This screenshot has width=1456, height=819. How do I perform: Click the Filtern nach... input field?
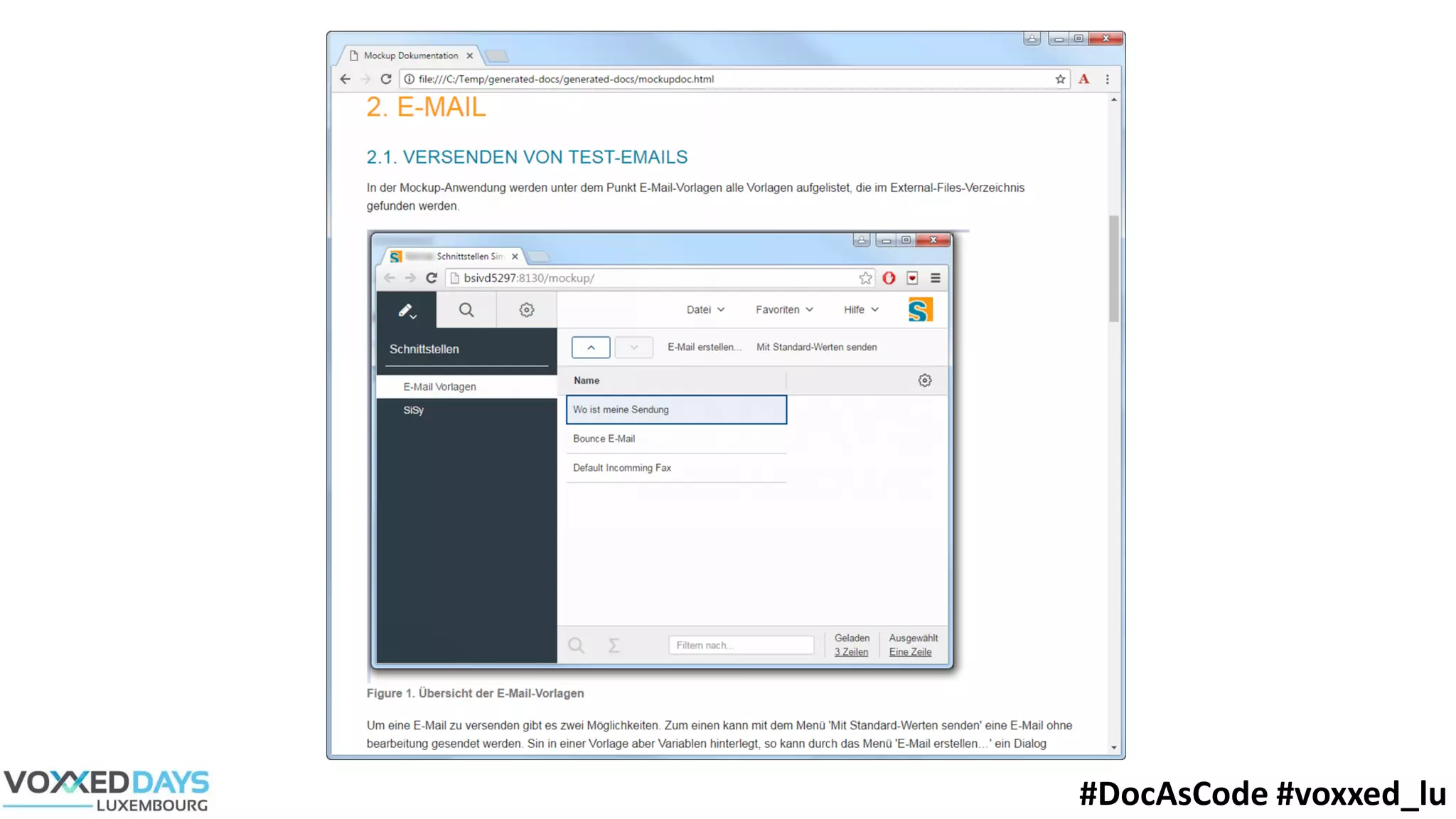coord(741,645)
